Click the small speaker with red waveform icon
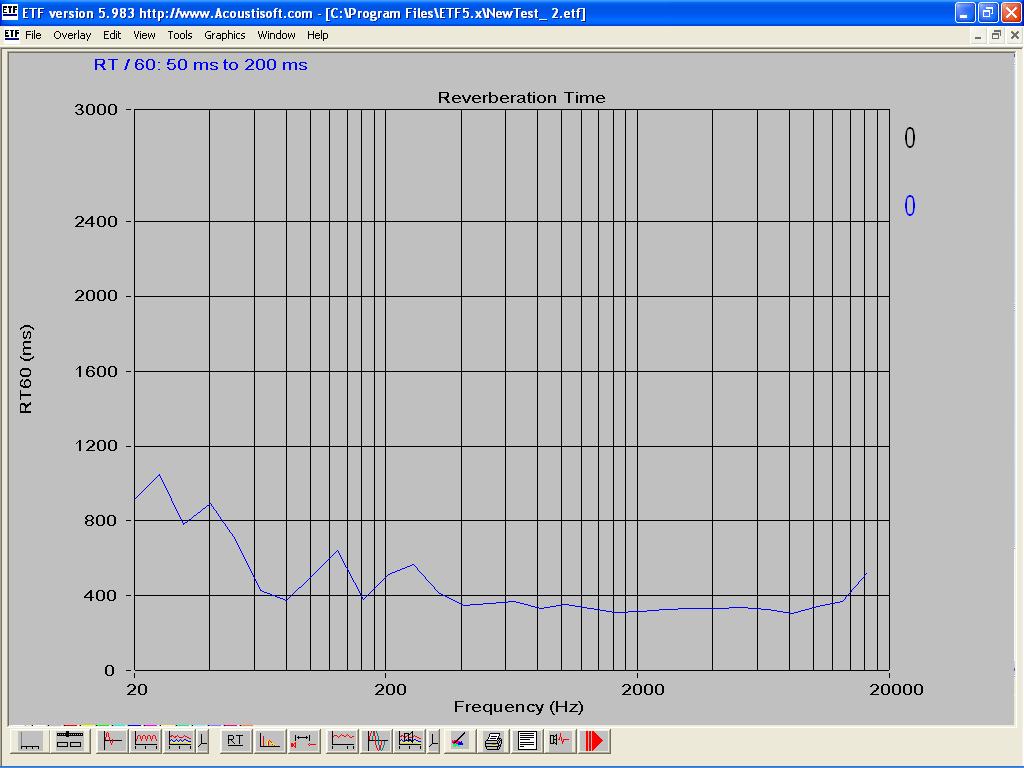Screen dimensions: 1024x768 (560, 741)
